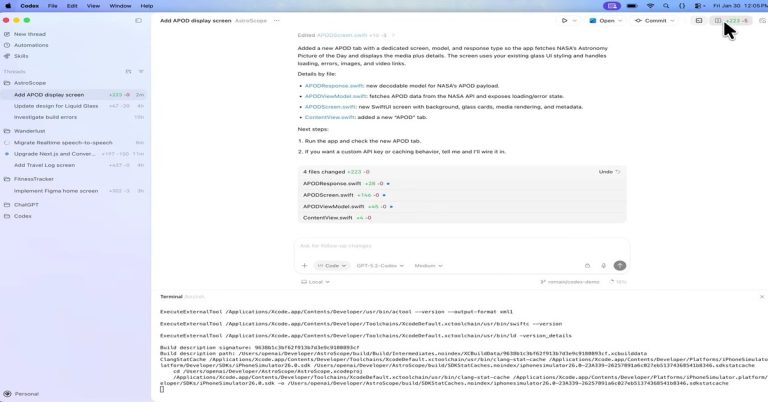Screen dimensions: 768x402
Task: Click the Wi-Fi status icon
Action: point(650,6)
